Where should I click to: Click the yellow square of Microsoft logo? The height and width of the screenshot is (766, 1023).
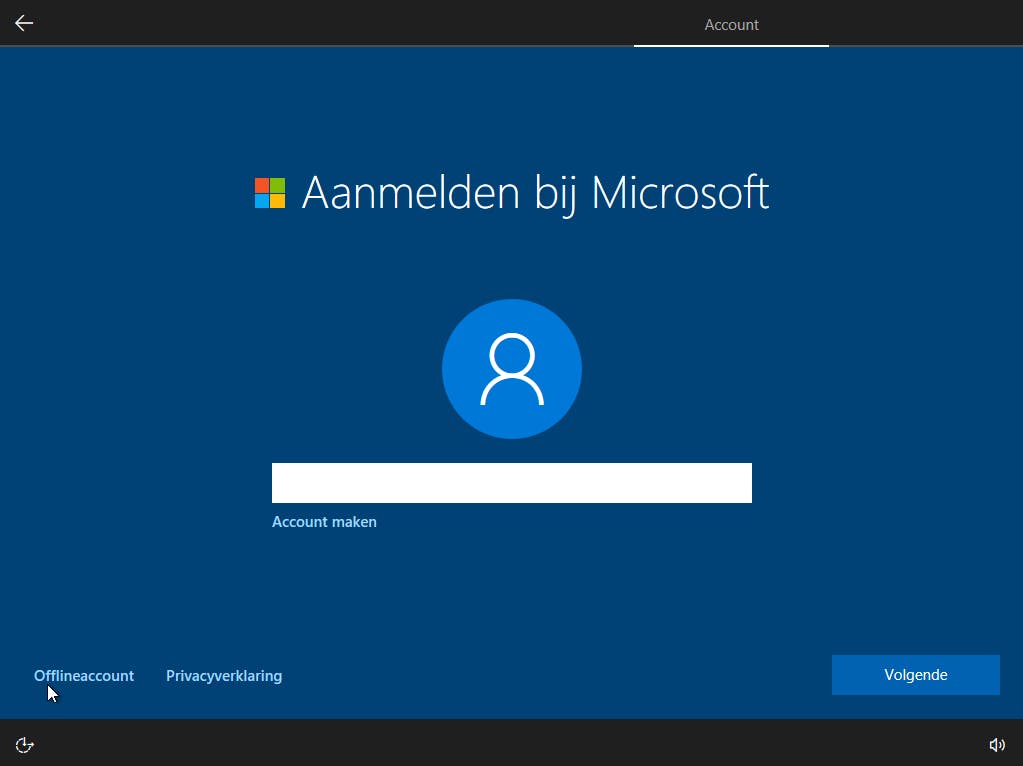pyautogui.click(x=278, y=201)
